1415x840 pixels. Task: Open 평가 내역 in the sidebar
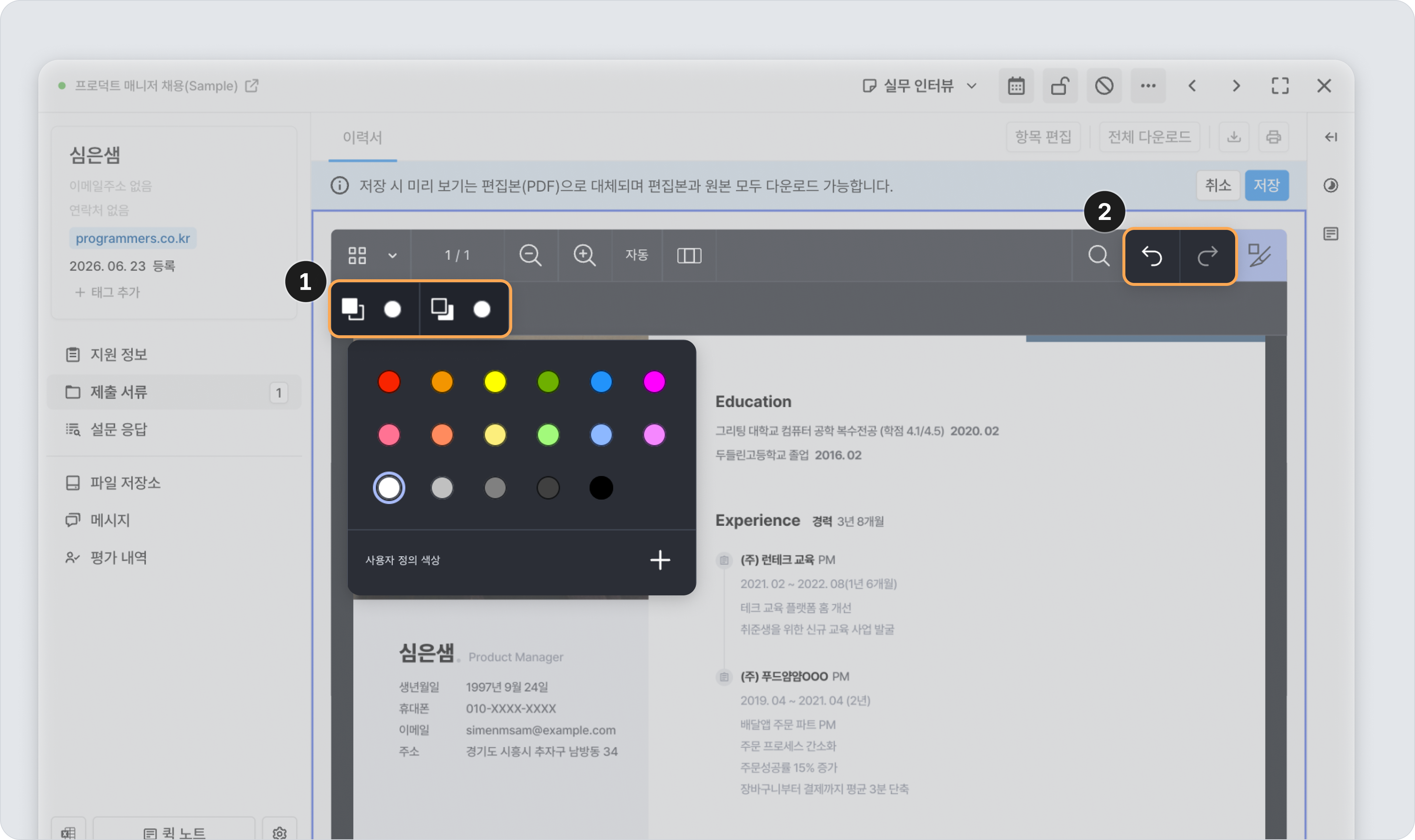coord(174,557)
